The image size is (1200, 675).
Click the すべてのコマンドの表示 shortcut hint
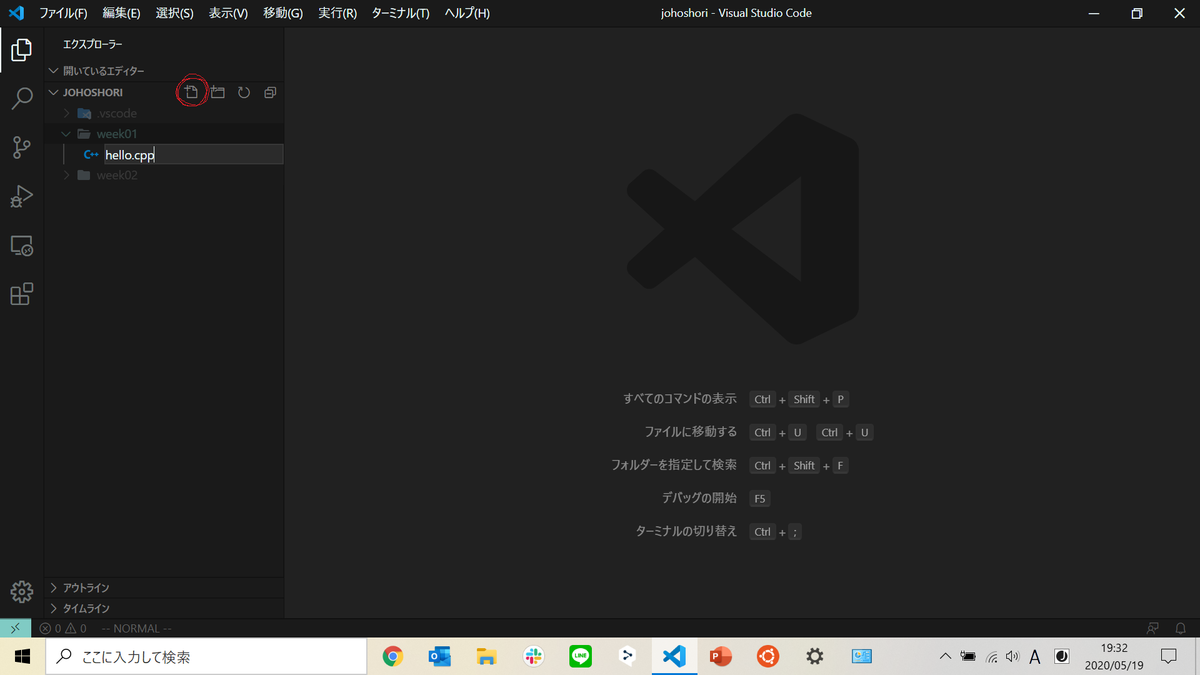tap(680, 399)
